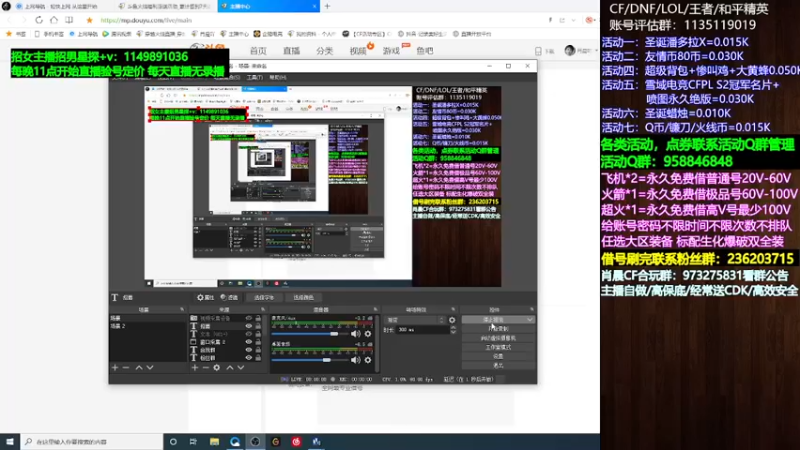Click 选择字体 button in source toolbar
800x450 pixels.
[264, 297]
